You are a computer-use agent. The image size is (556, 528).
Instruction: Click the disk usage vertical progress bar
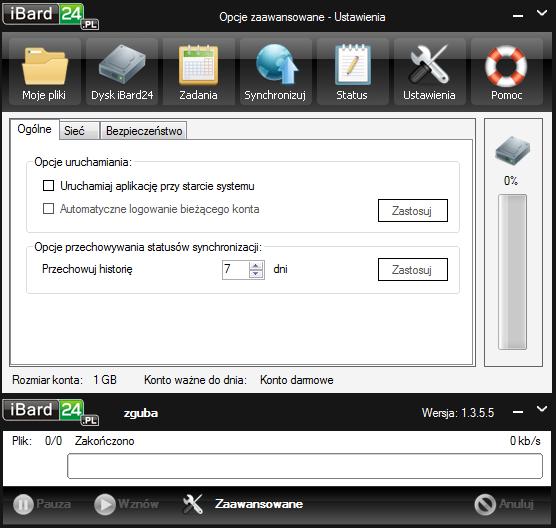pyautogui.click(x=512, y=272)
